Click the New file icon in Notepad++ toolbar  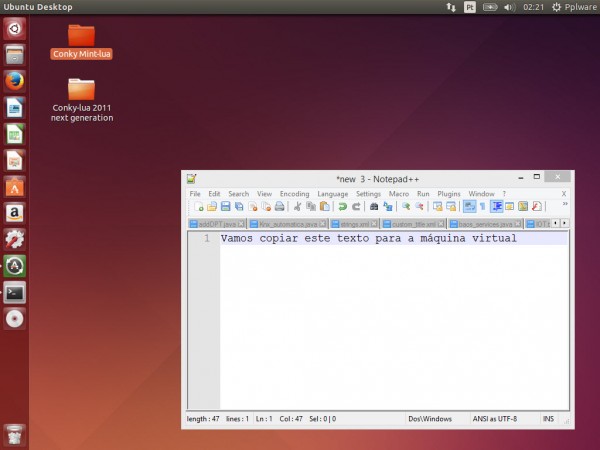coord(199,207)
